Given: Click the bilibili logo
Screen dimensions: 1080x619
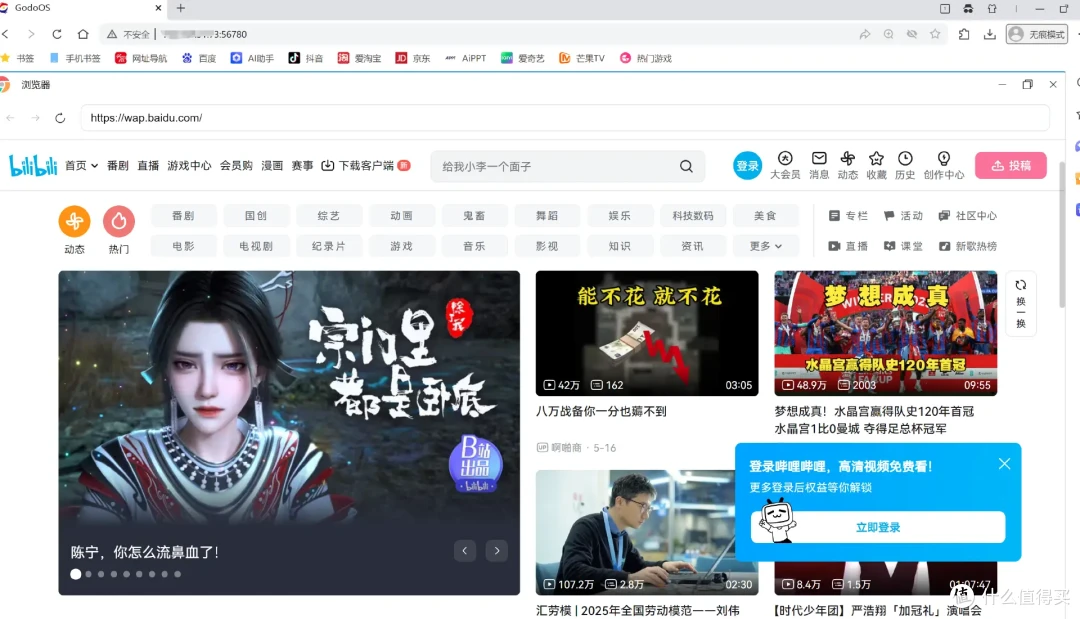Looking at the screenshot, I should pos(33,165).
